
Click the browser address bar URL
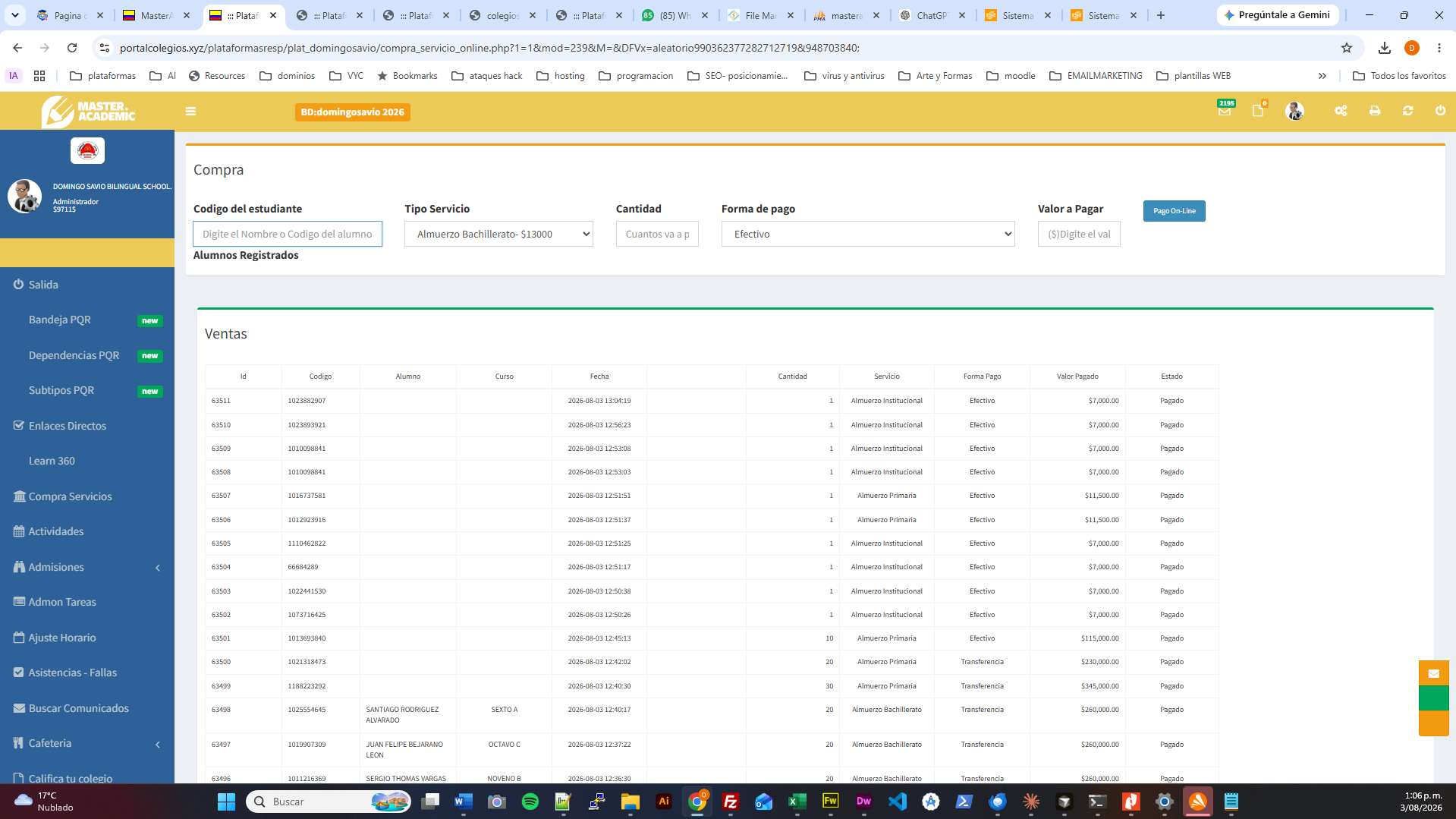(x=489, y=48)
